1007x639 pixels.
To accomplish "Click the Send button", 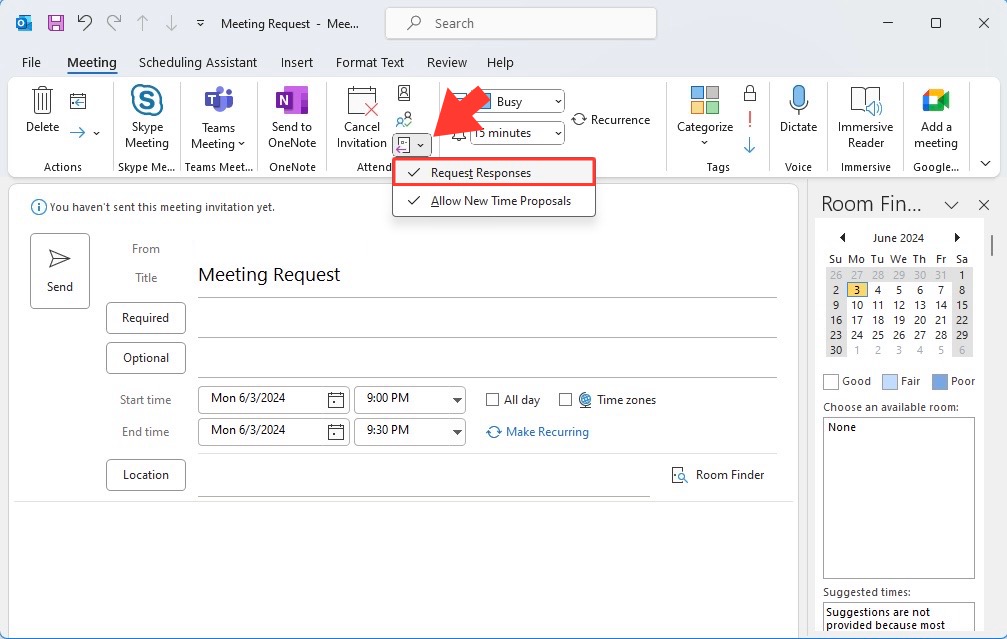I will [60, 271].
